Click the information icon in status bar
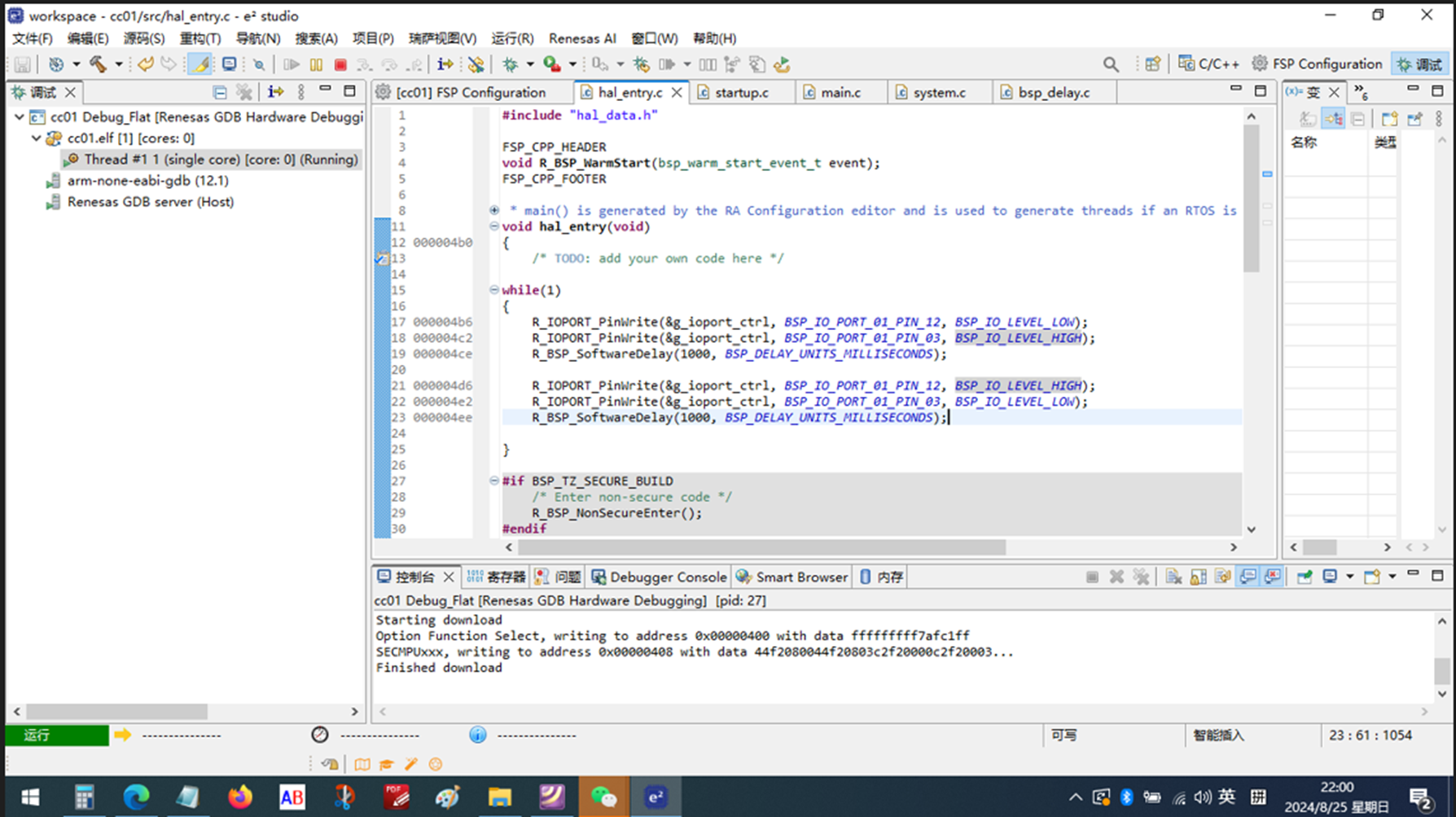 point(478,735)
